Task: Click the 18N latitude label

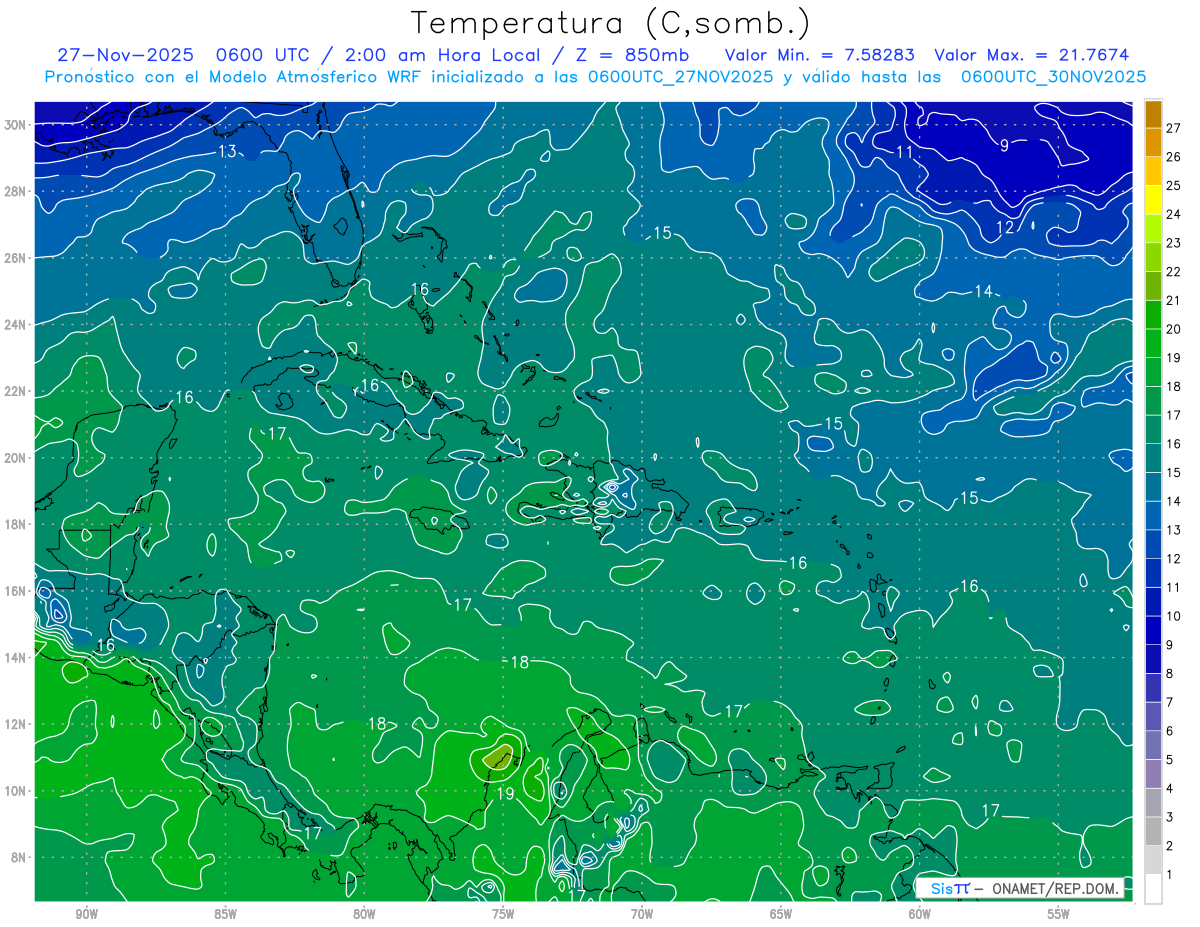Action: point(16,524)
